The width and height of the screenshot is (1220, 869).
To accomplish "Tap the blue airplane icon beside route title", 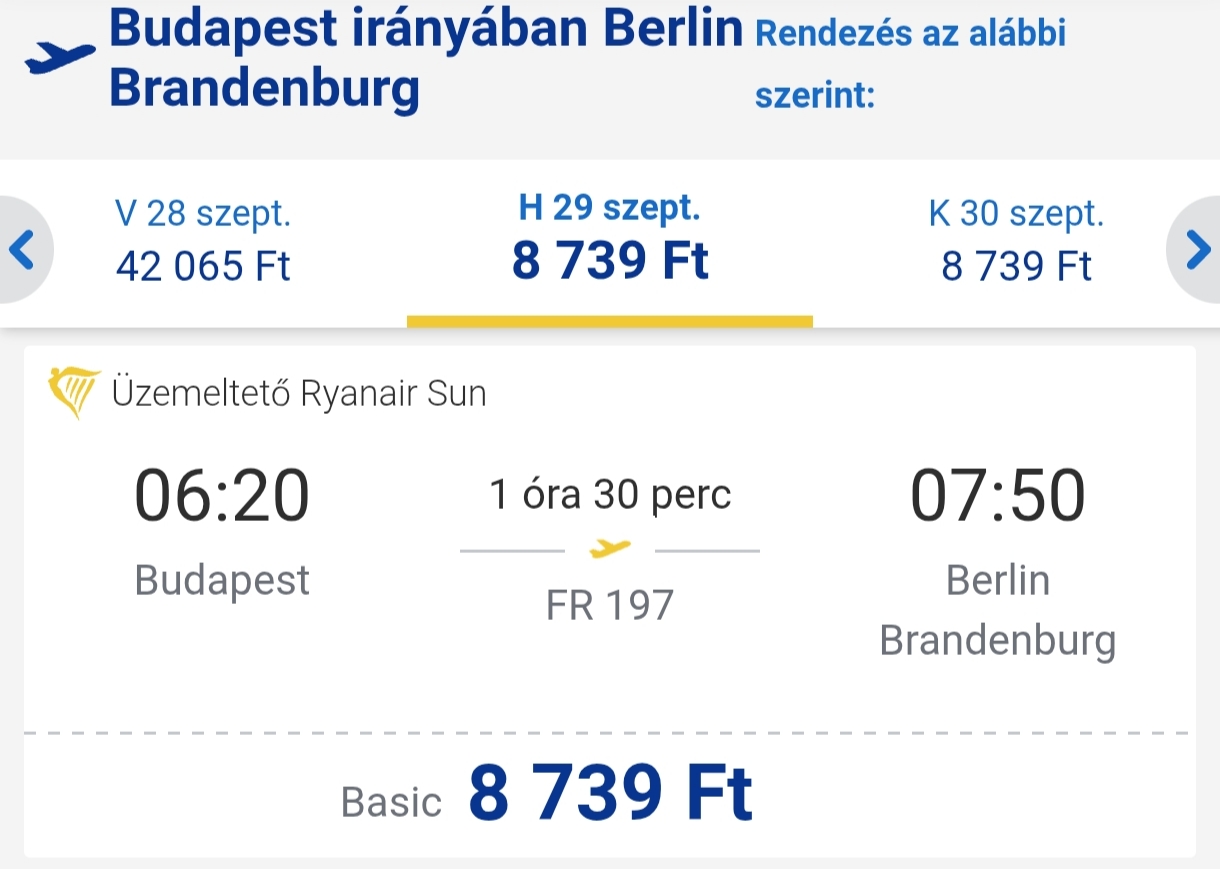I will click(x=60, y=59).
